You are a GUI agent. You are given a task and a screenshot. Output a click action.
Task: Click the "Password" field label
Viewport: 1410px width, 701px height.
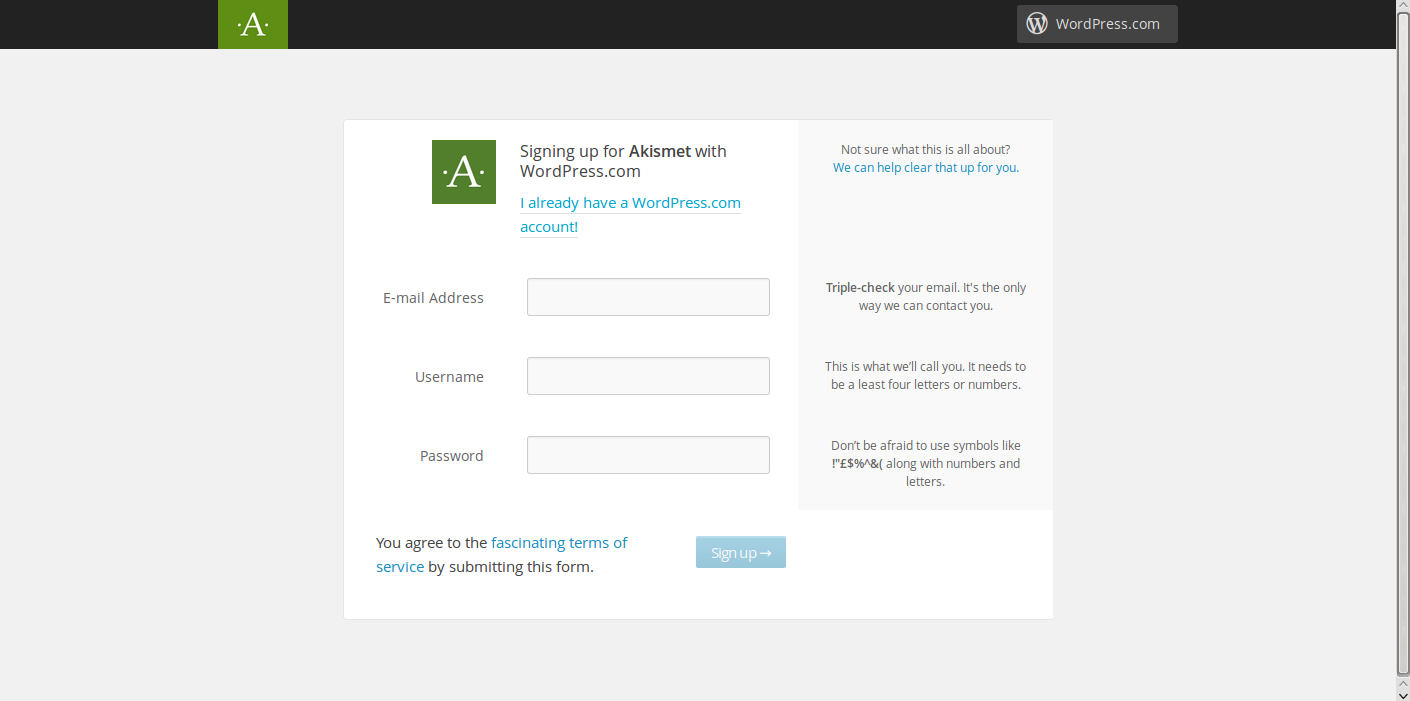point(451,456)
